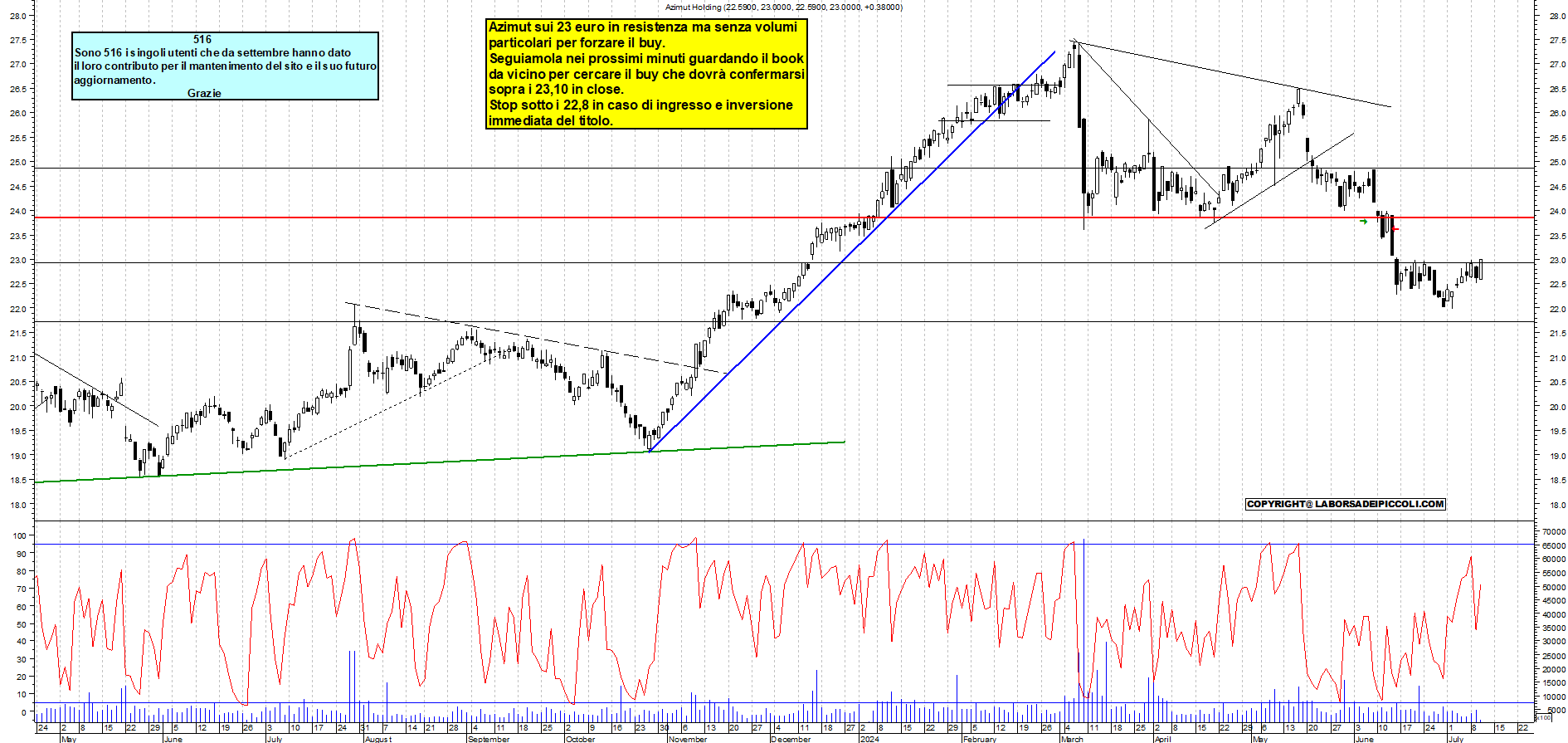Click the 50 oscillator scale value
Viewport: 1568px width, 743px height.
[x=22, y=624]
